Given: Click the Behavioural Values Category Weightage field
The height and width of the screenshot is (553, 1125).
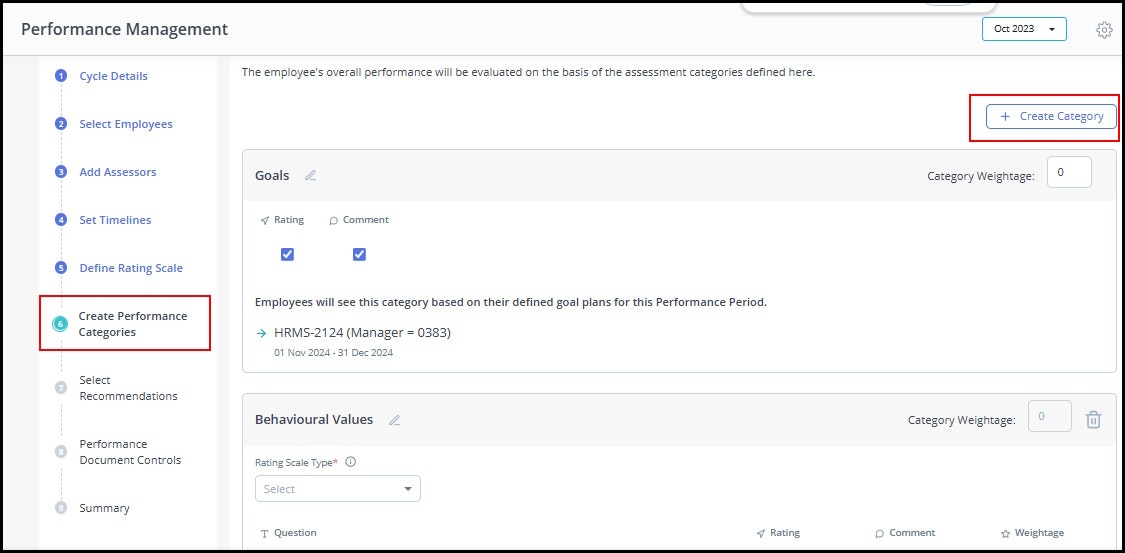Looking at the screenshot, I should [x=1050, y=416].
